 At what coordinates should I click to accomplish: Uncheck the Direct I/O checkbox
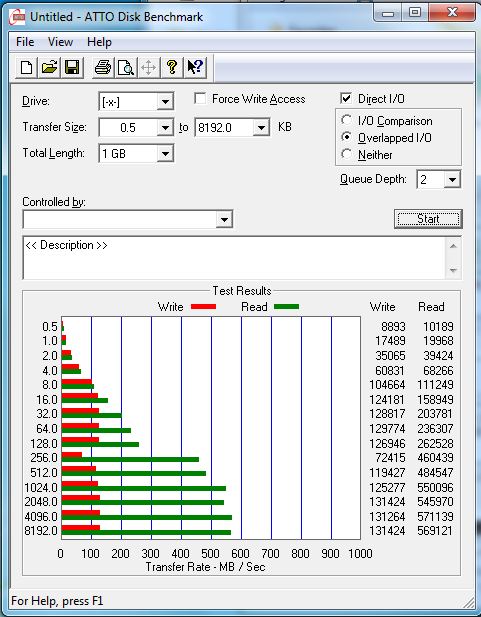pyautogui.click(x=346, y=98)
